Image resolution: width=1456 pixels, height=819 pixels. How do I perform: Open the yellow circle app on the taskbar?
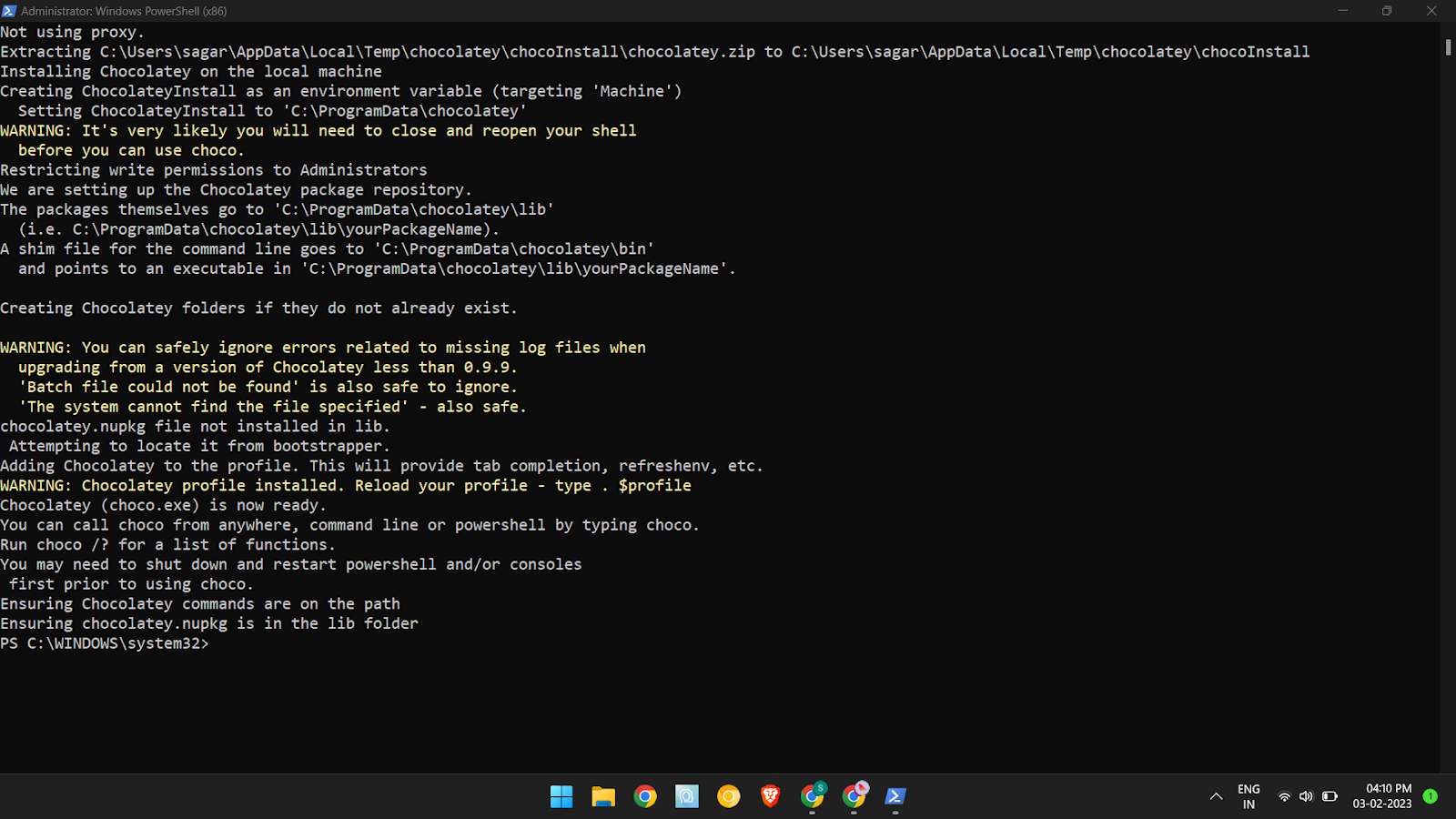[729, 796]
